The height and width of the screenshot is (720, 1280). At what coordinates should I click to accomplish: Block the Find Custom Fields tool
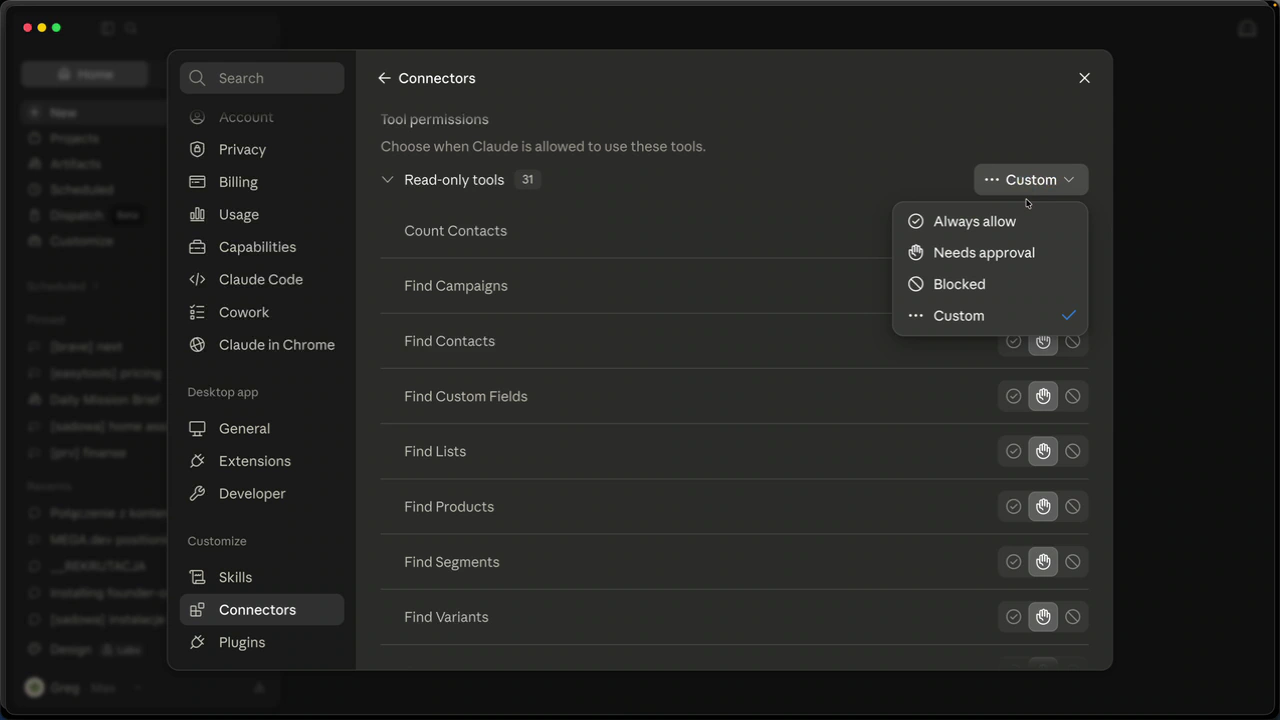[x=1073, y=397]
